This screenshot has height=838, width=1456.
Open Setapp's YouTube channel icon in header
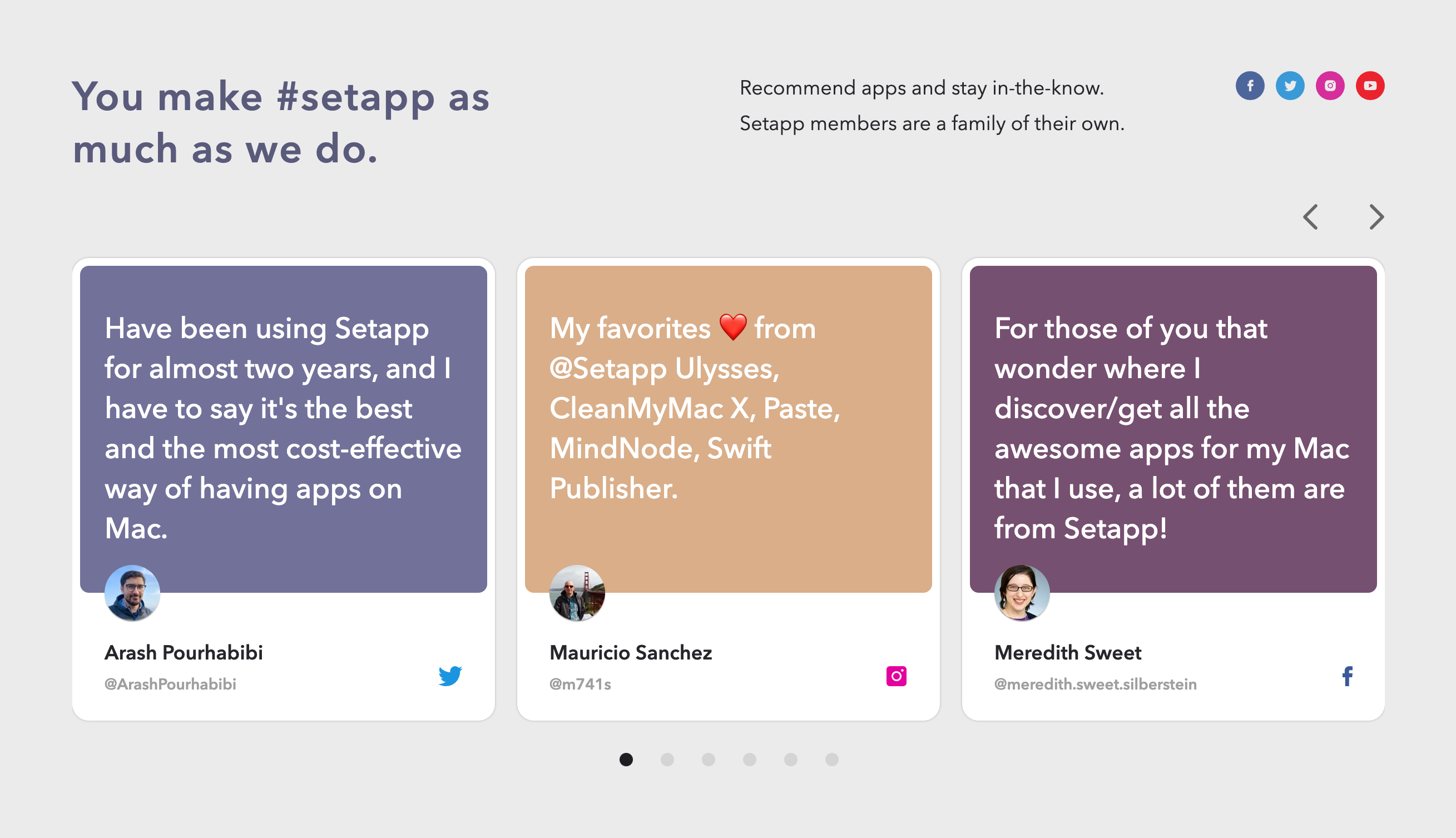(1370, 86)
